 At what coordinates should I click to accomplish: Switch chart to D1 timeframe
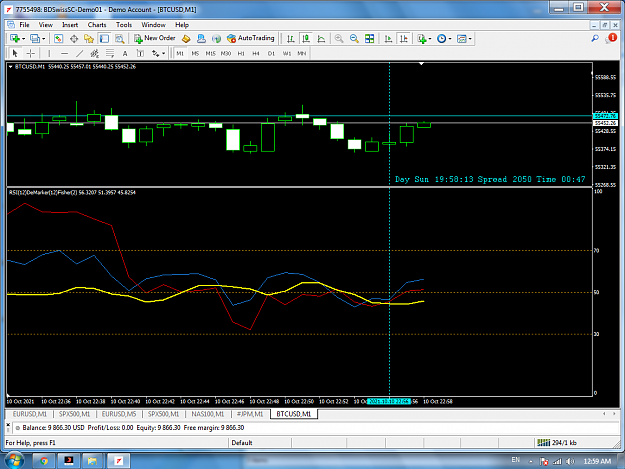point(271,53)
